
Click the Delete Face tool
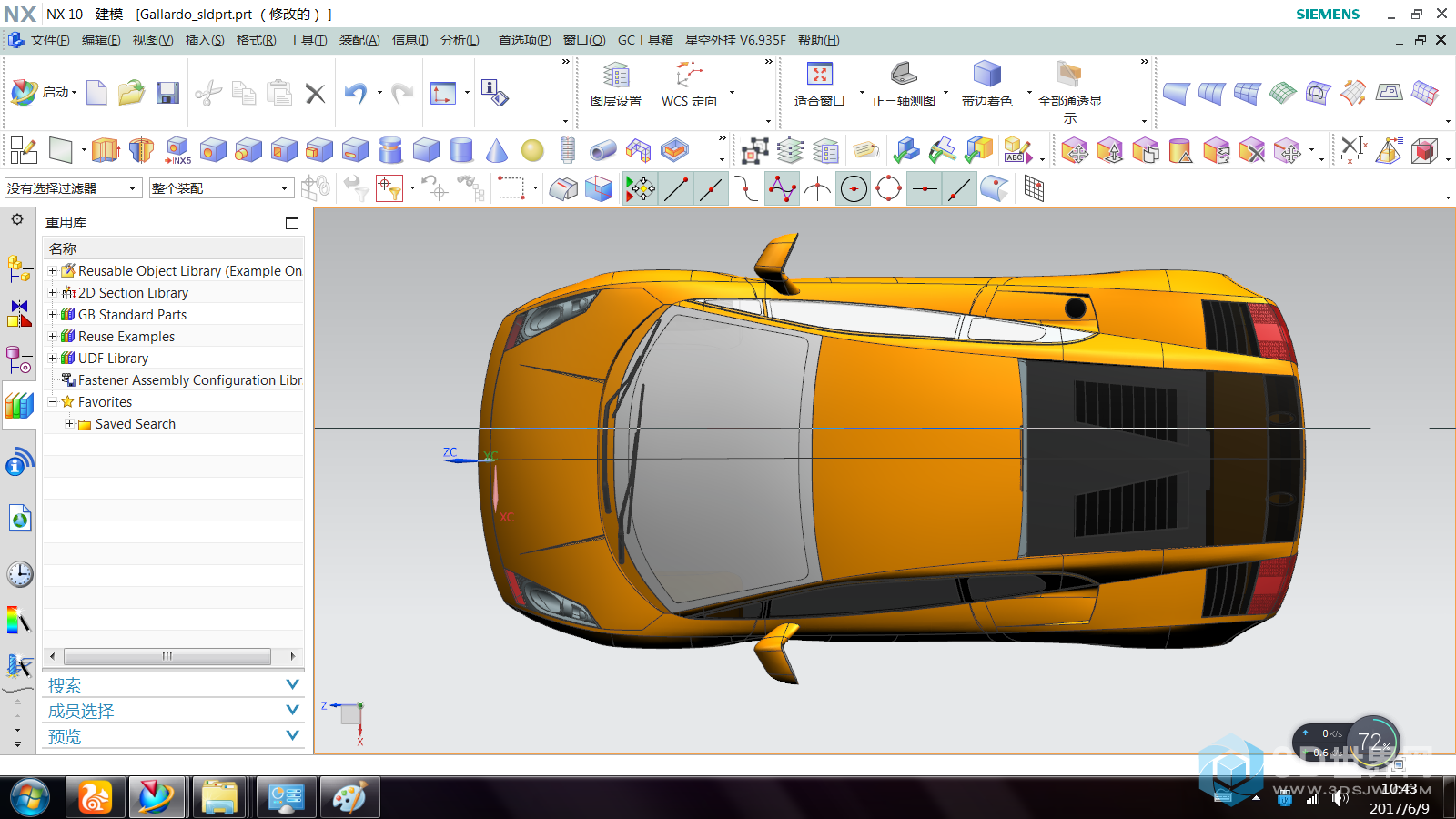click(1252, 150)
